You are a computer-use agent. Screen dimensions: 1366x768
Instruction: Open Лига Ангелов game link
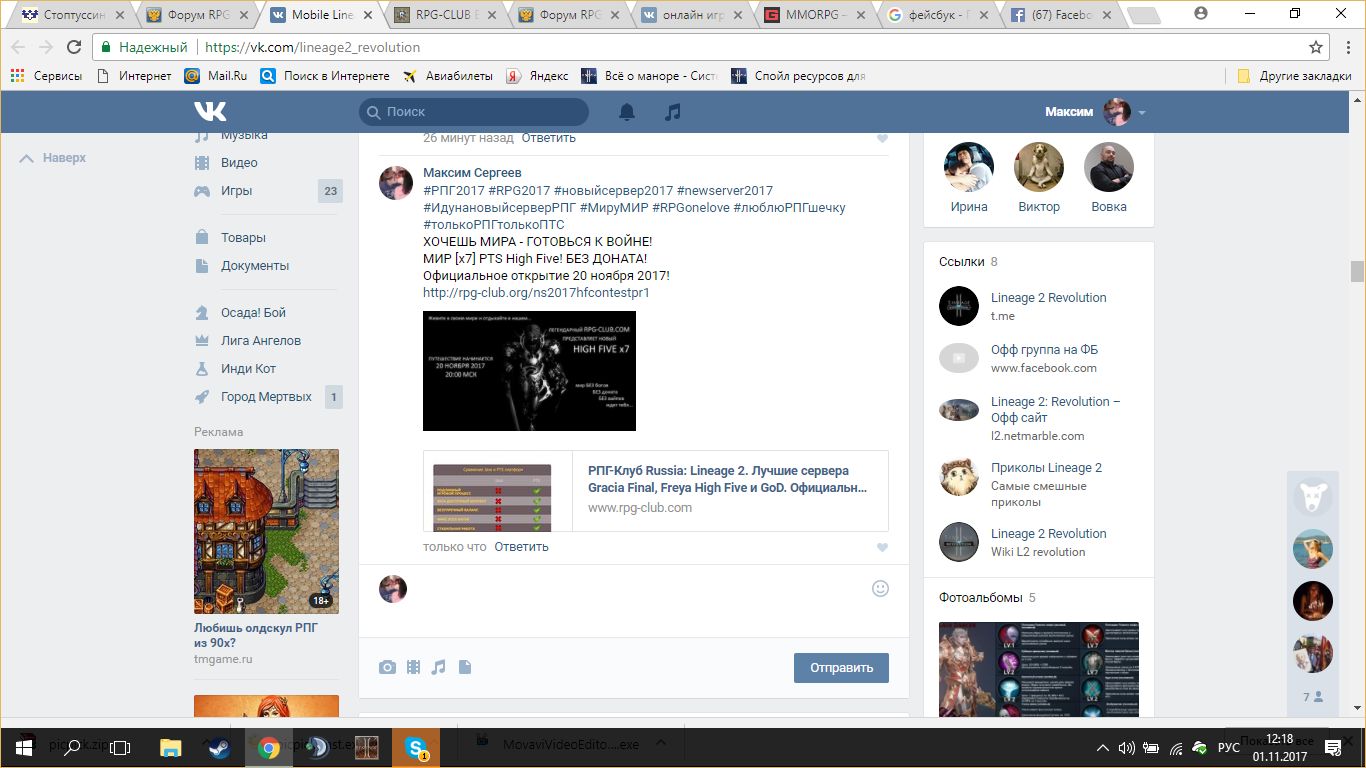pyautogui.click(x=261, y=341)
